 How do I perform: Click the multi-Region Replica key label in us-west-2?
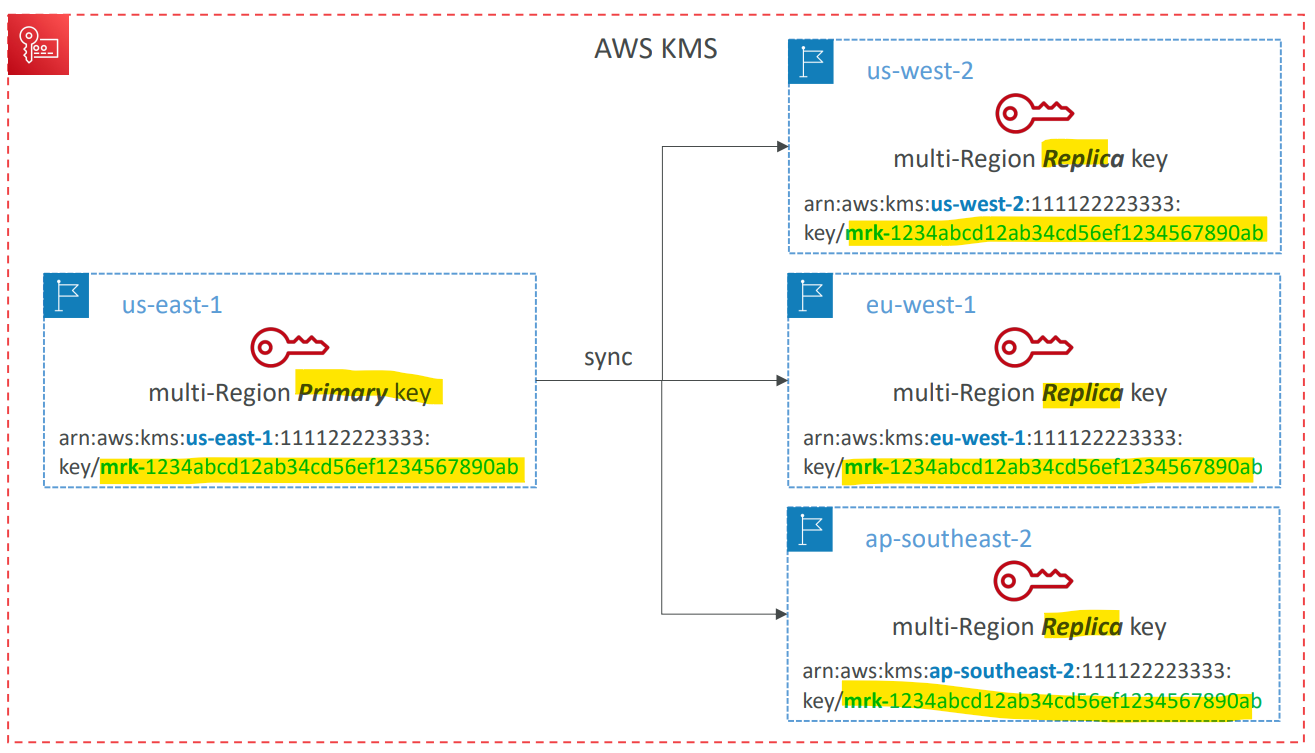coord(1030,159)
